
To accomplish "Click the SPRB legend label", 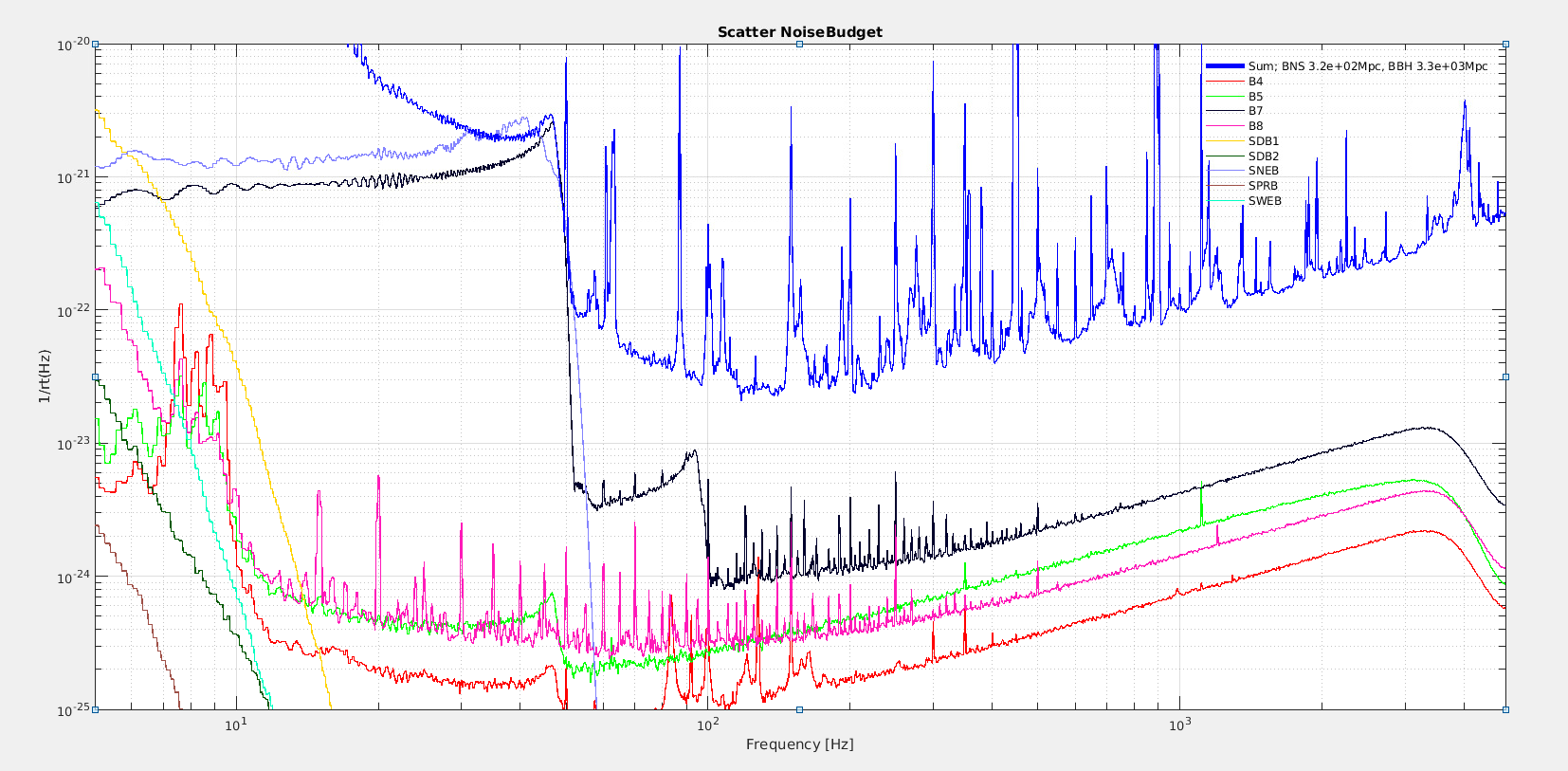I will [x=1263, y=186].
